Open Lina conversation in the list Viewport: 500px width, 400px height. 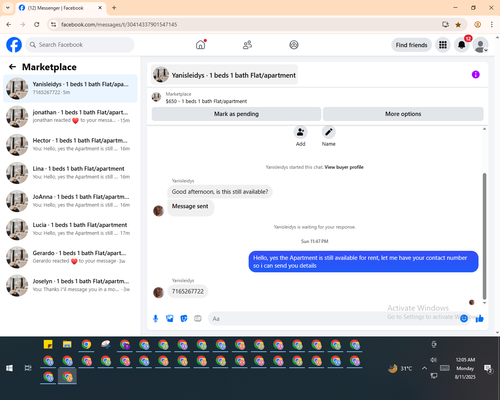point(70,173)
